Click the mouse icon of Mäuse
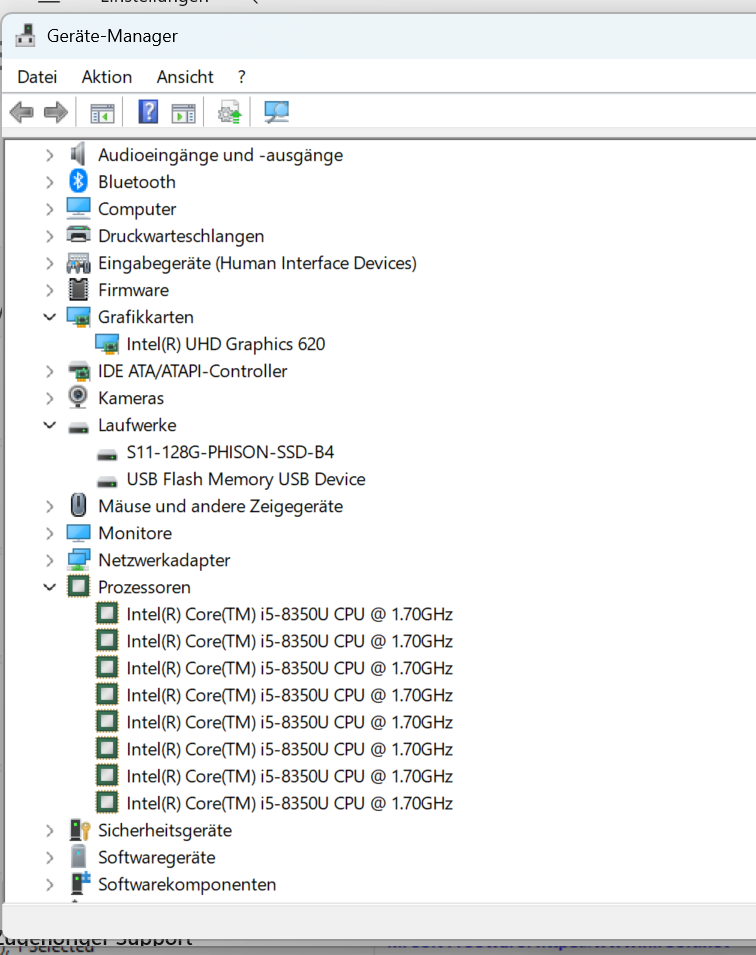Screen dimensions: 756x955 pos(78,505)
